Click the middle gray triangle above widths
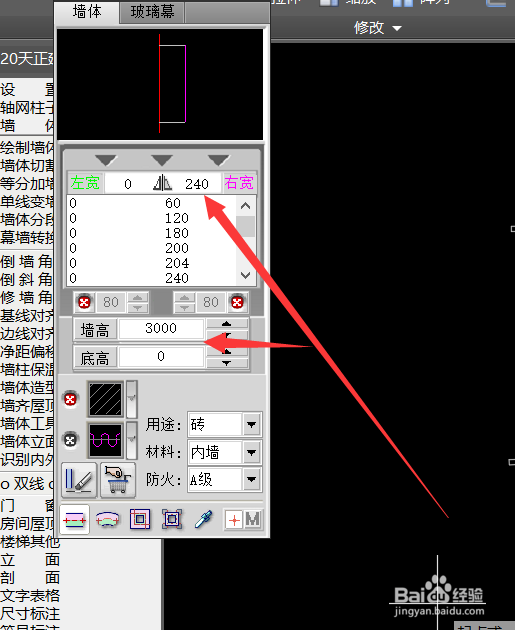Screen dimensions: 515x630 point(162,160)
